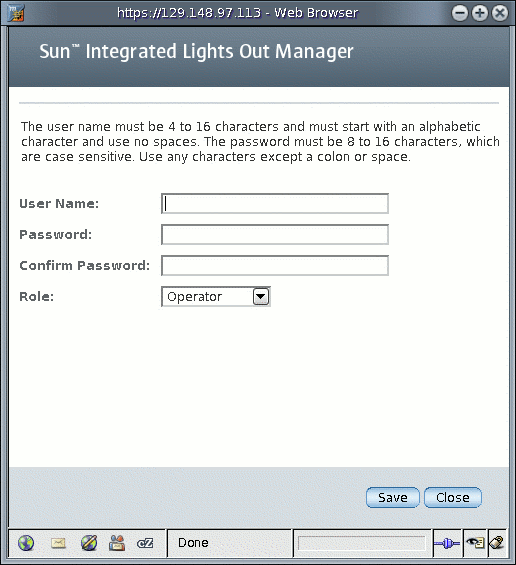
Task: Focus the Confirm Password input field
Action: pyautogui.click(x=275, y=266)
